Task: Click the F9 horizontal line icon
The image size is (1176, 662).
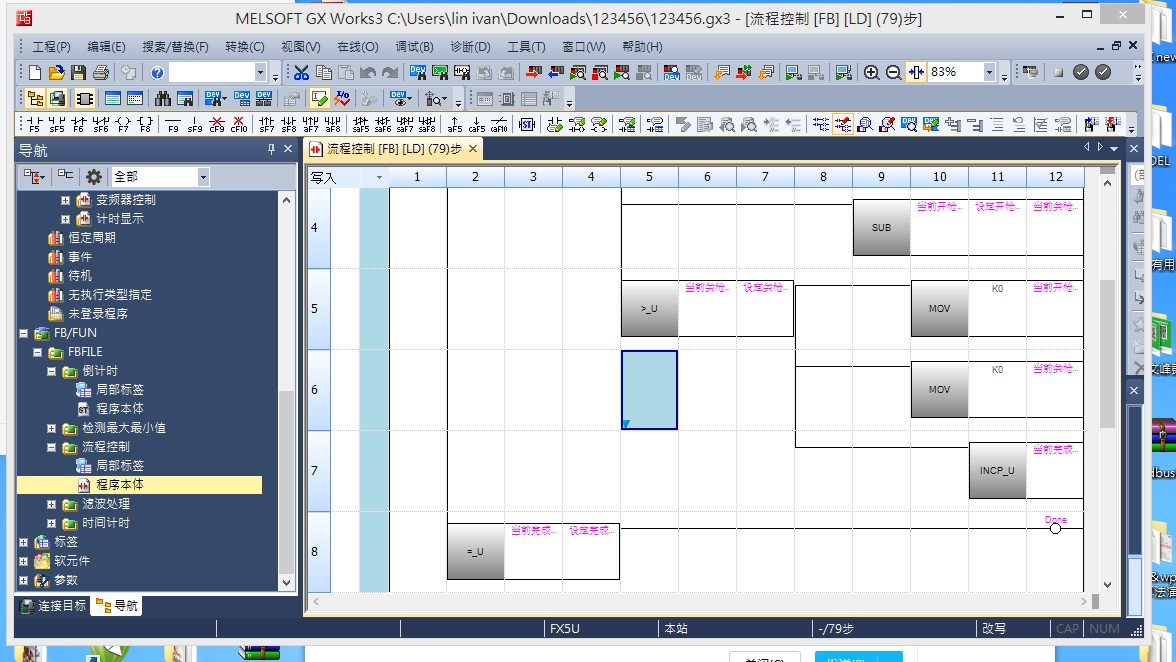Action: click(173, 125)
